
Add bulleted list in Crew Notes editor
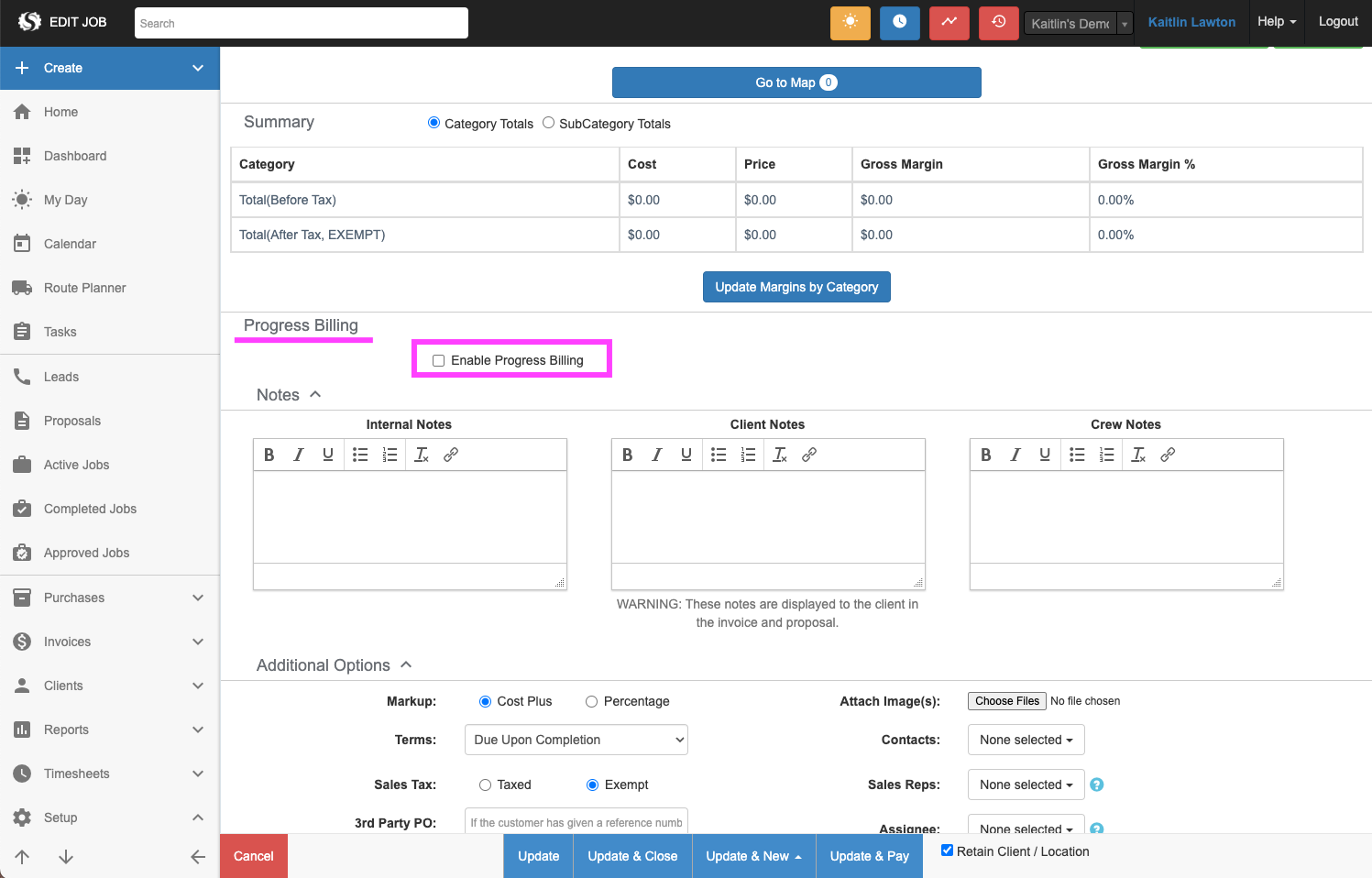click(1077, 455)
